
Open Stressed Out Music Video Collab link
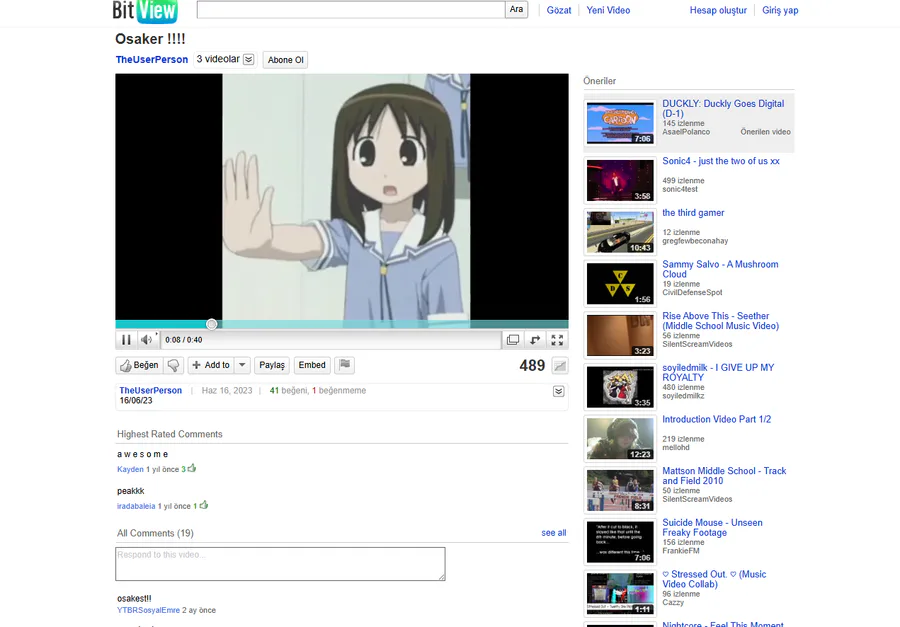[x=714, y=579]
